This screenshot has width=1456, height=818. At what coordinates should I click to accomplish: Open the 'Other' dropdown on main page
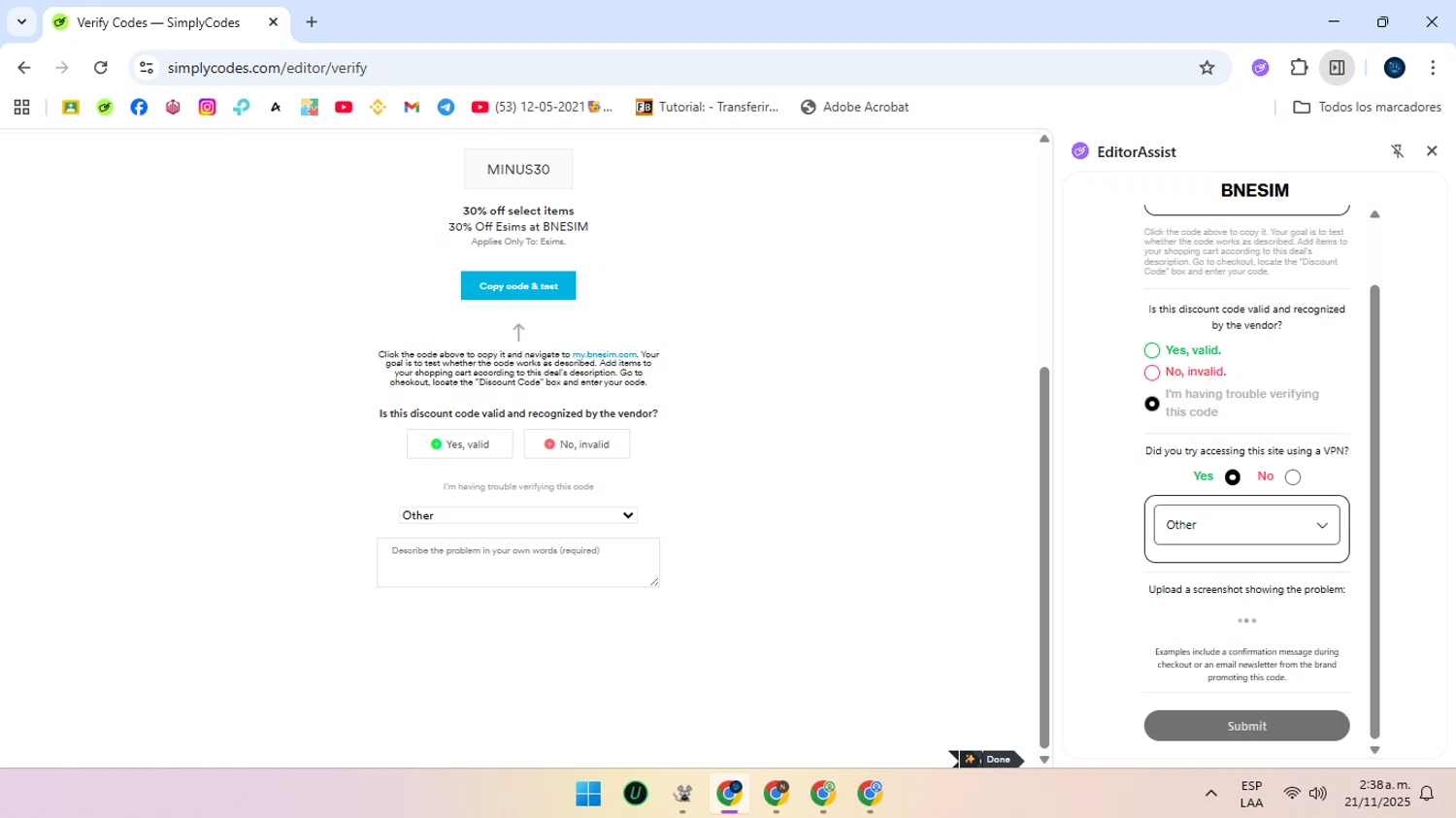click(x=518, y=515)
